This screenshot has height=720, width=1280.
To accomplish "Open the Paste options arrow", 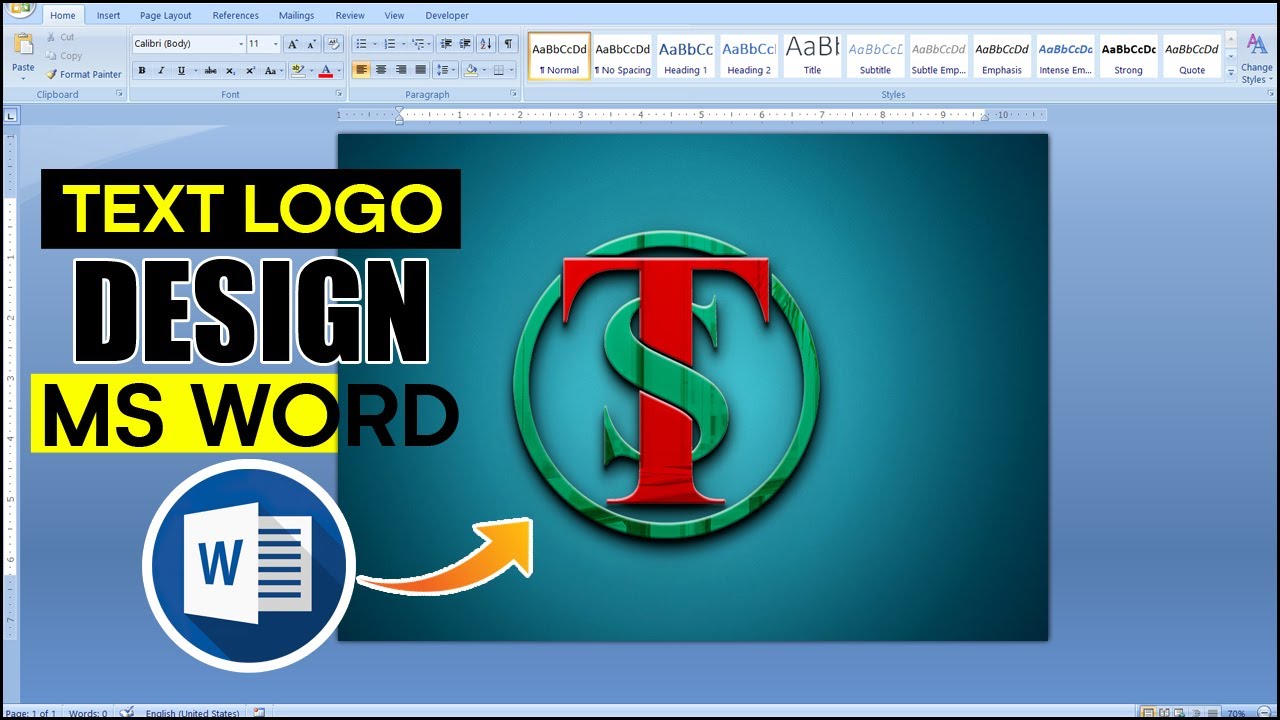I will [x=23, y=78].
